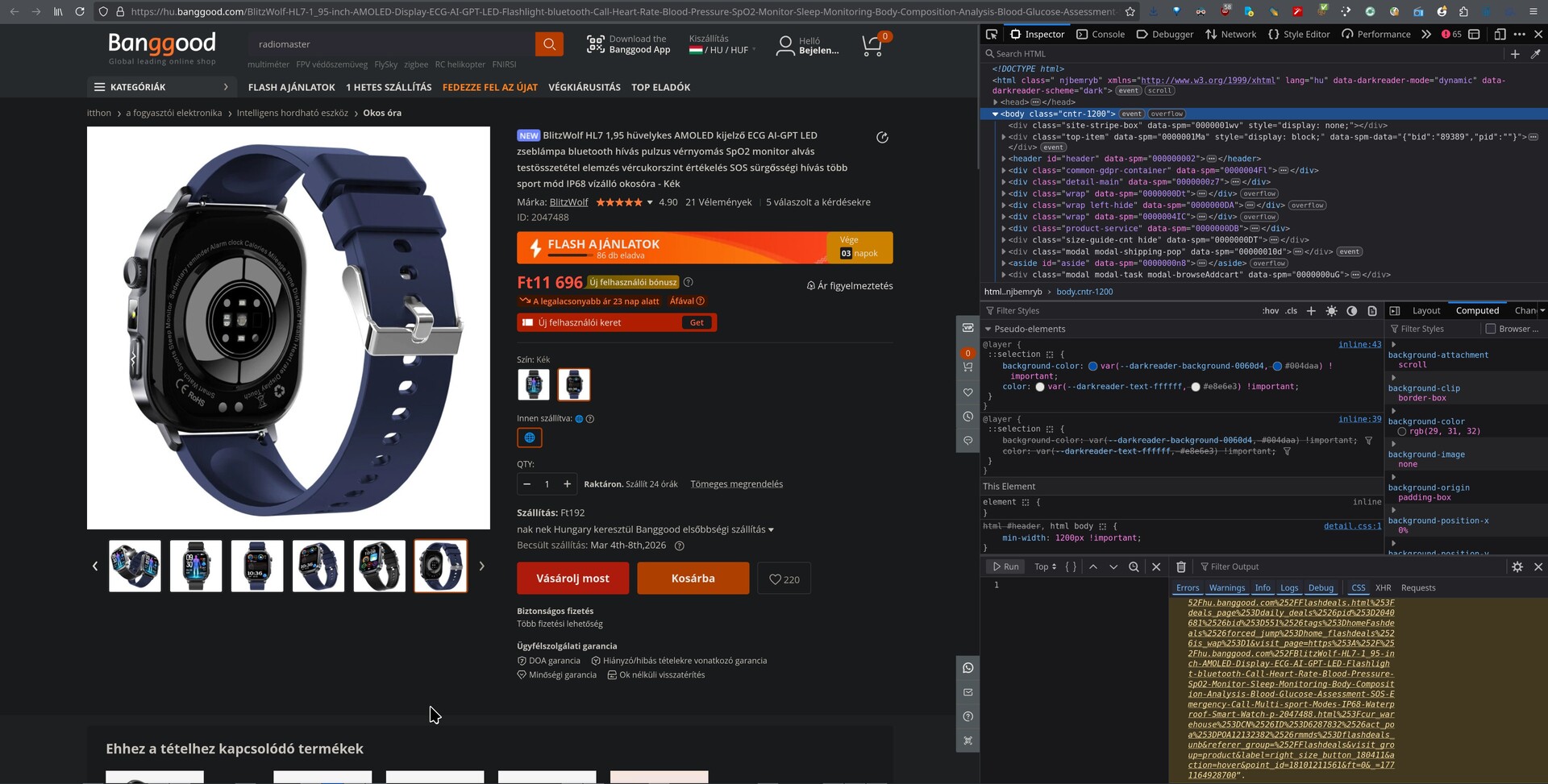Expand the head element node
Viewport: 1548px width, 784px height.
[995, 102]
